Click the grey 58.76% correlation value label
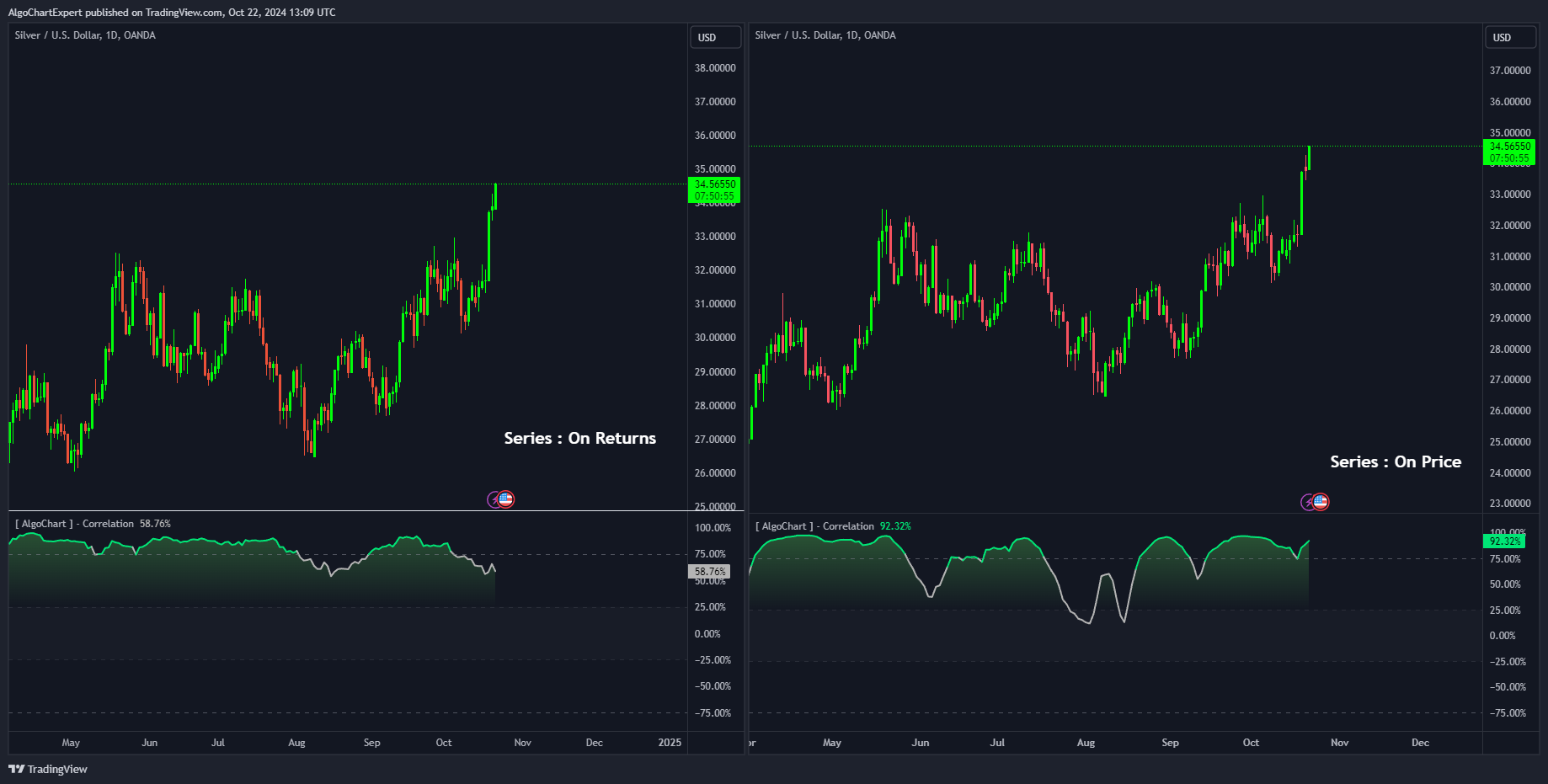Image resolution: width=1548 pixels, height=784 pixels. pos(709,571)
